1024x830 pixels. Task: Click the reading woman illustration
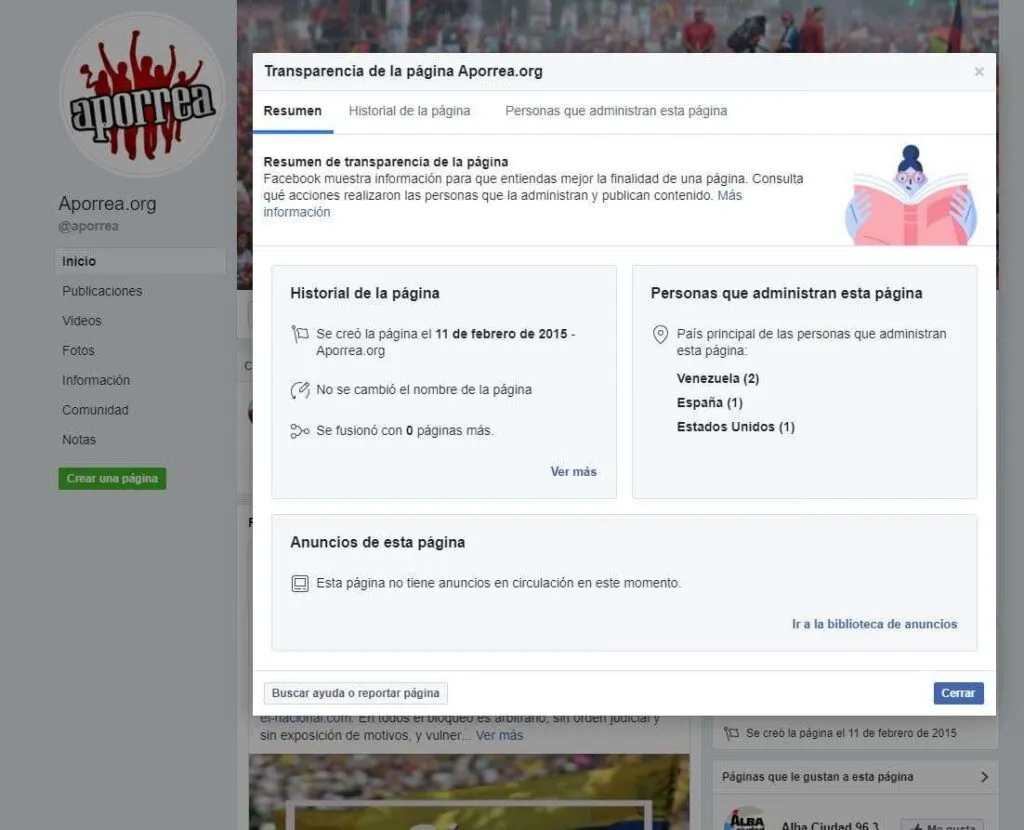910,195
